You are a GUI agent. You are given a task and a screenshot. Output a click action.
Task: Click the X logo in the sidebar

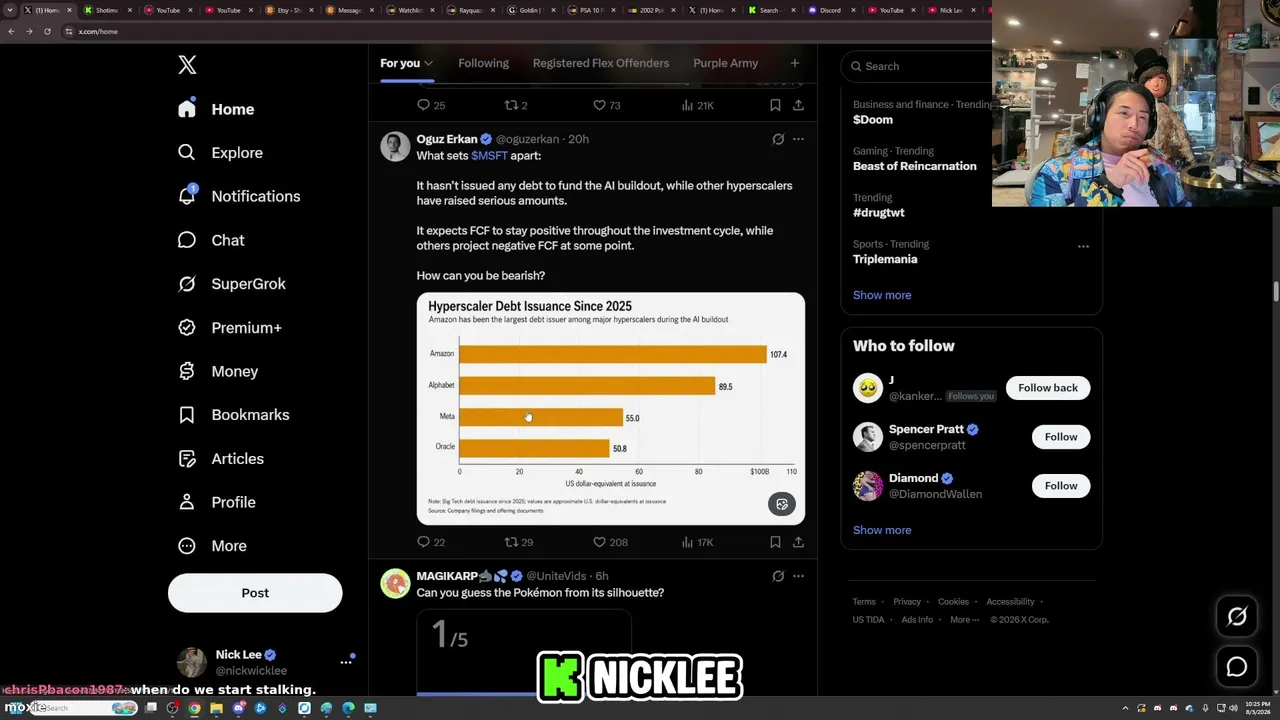coord(187,65)
